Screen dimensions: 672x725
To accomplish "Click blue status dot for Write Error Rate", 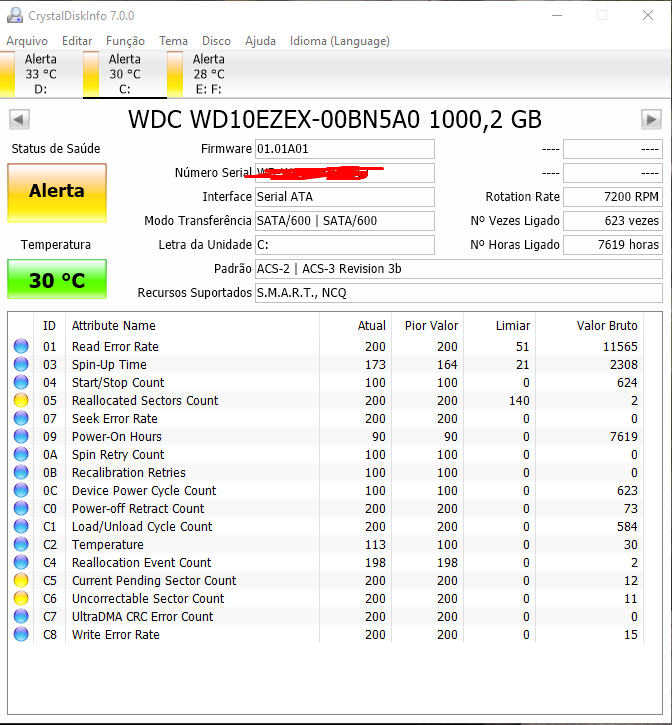I will (21, 635).
